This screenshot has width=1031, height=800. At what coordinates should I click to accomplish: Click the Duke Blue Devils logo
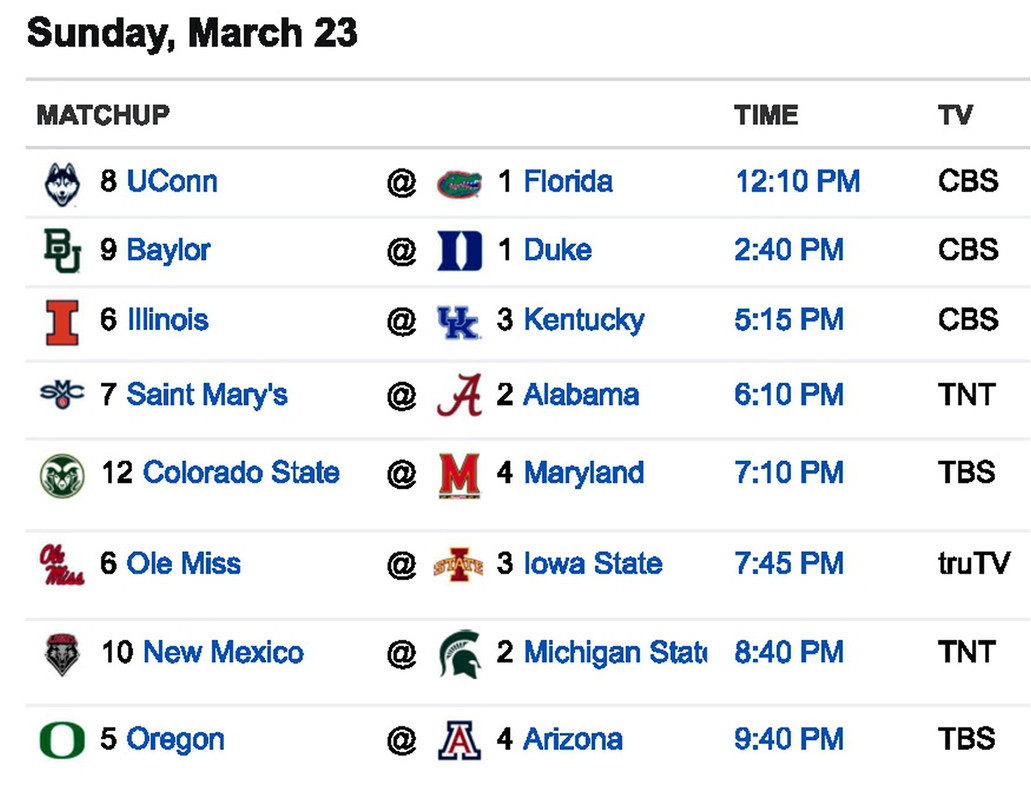(x=459, y=251)
